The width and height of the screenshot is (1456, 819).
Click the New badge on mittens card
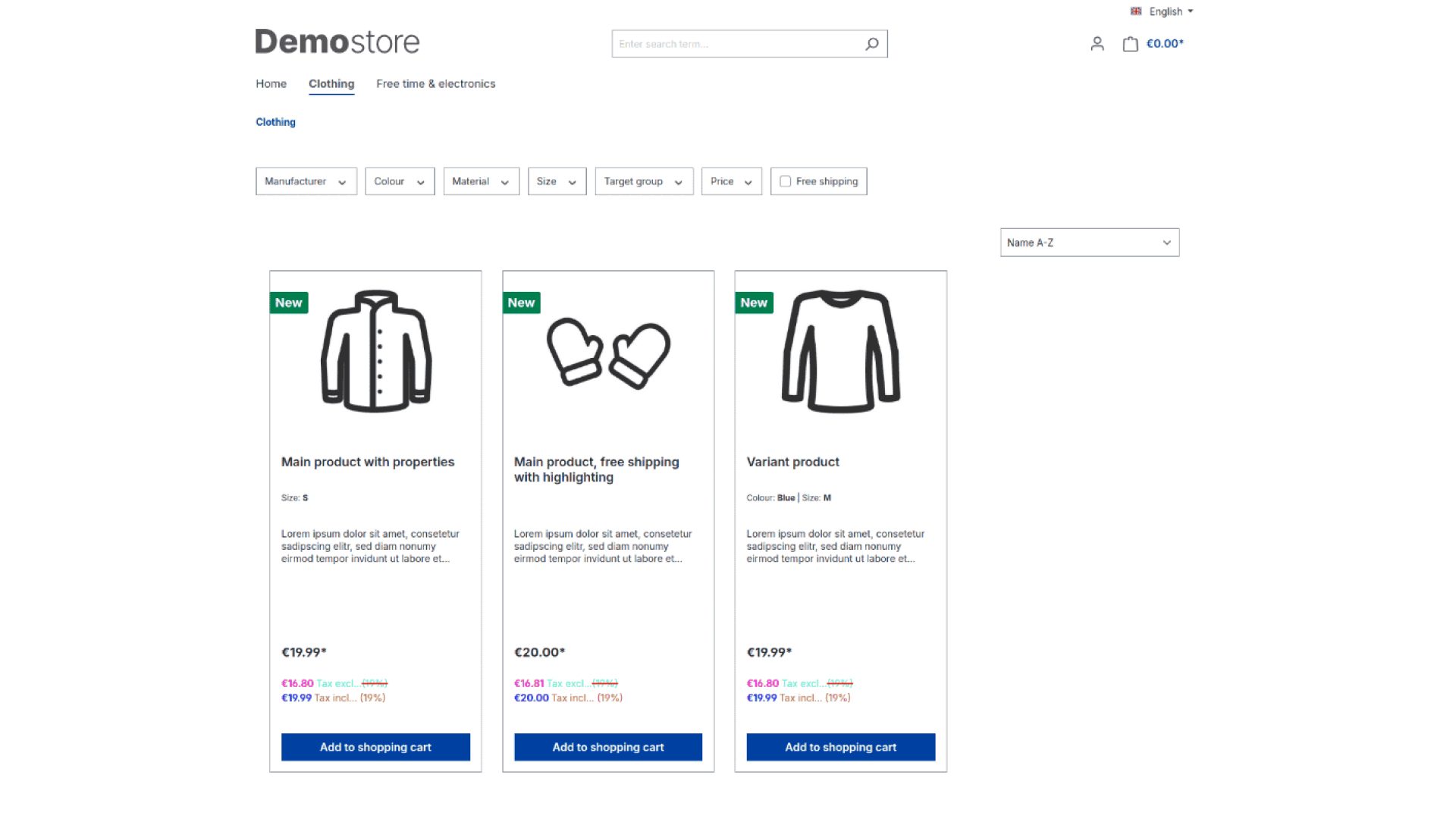point(522,303)
